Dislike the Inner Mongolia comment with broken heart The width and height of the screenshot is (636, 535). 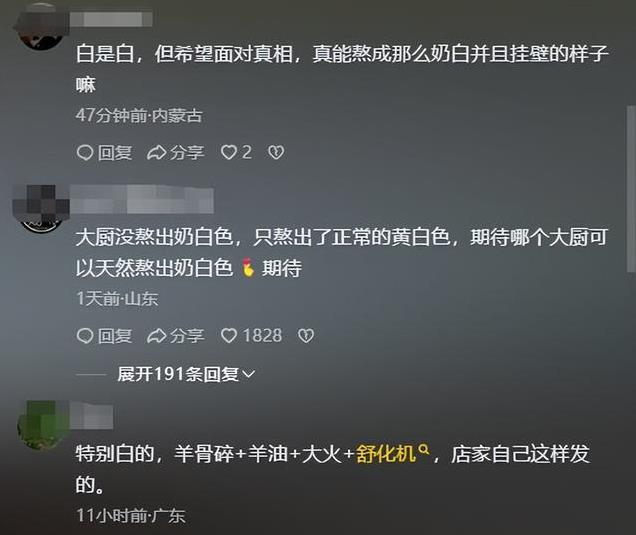pyautogui.click(x=276, y=153)
